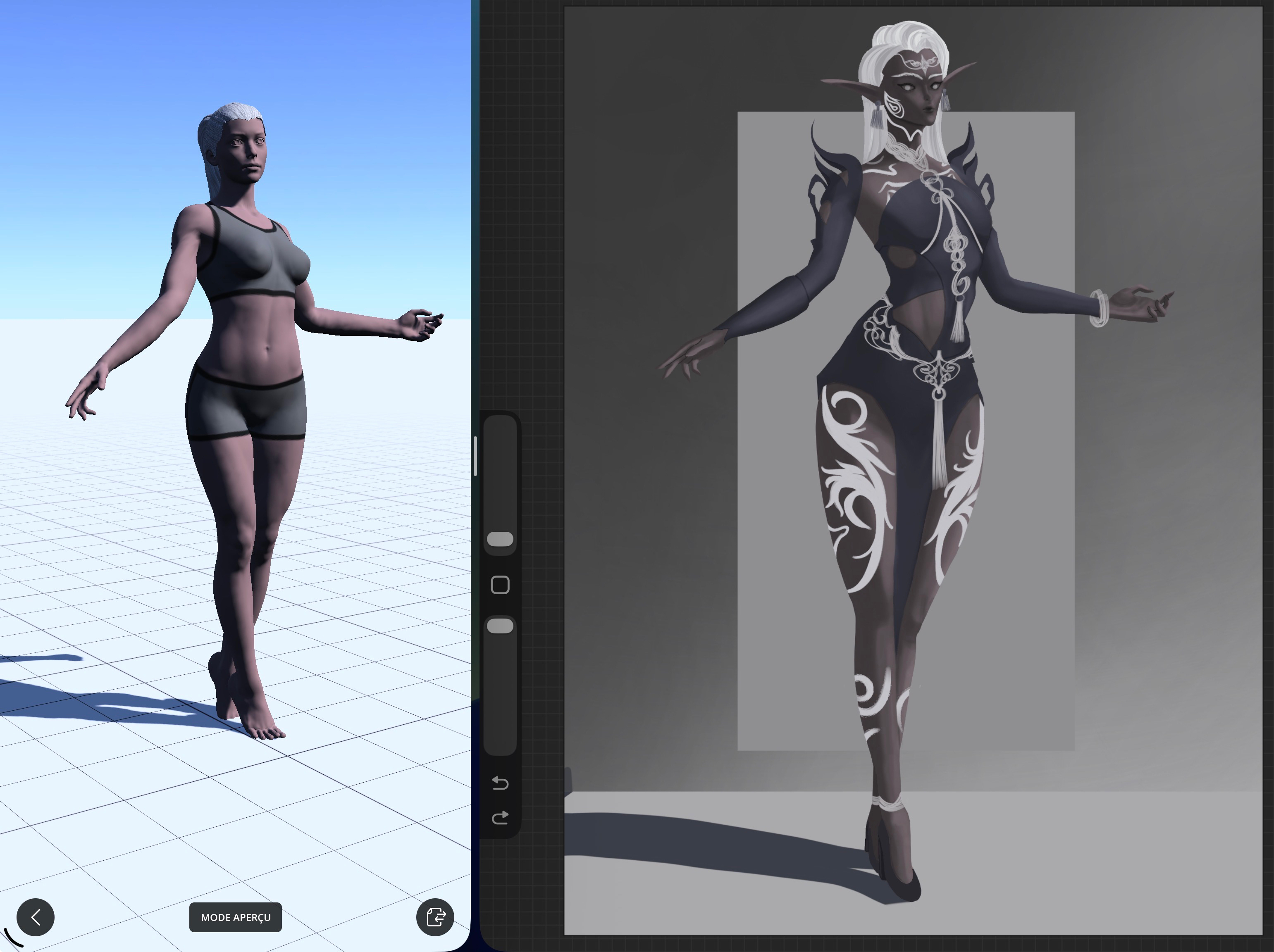Viewport: 1274px width, 952px height.
Task: Click the MODE APERÇU button
Action: [x=236, y=917]
